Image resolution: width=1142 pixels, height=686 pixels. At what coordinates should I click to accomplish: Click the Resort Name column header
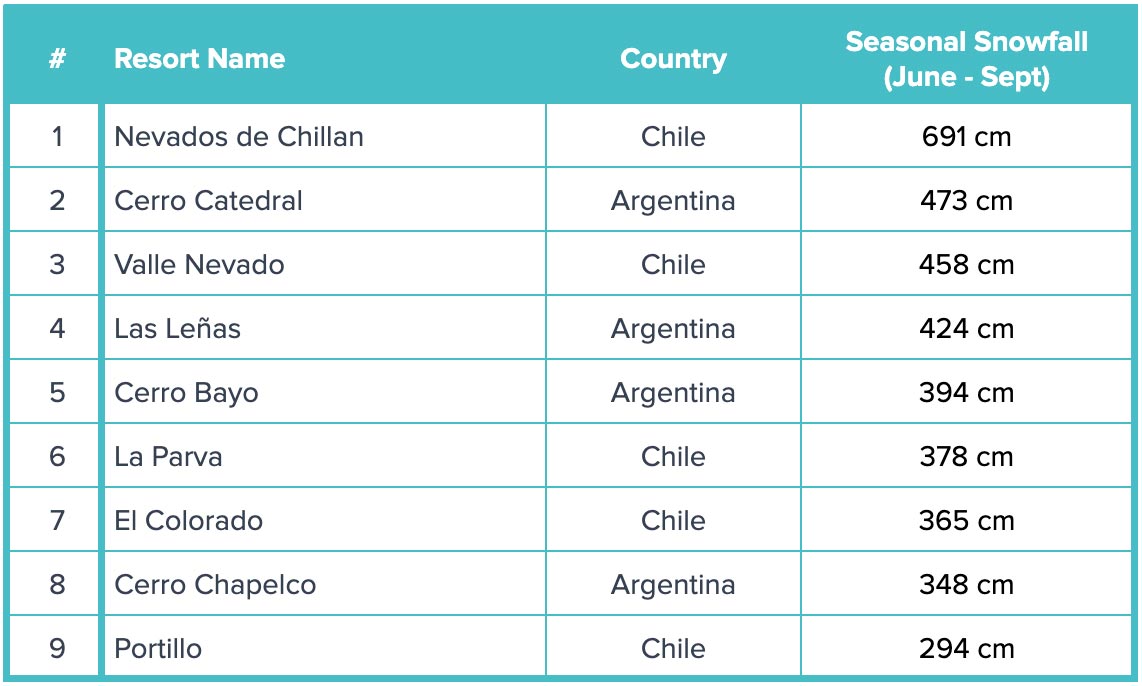point(200,58)
